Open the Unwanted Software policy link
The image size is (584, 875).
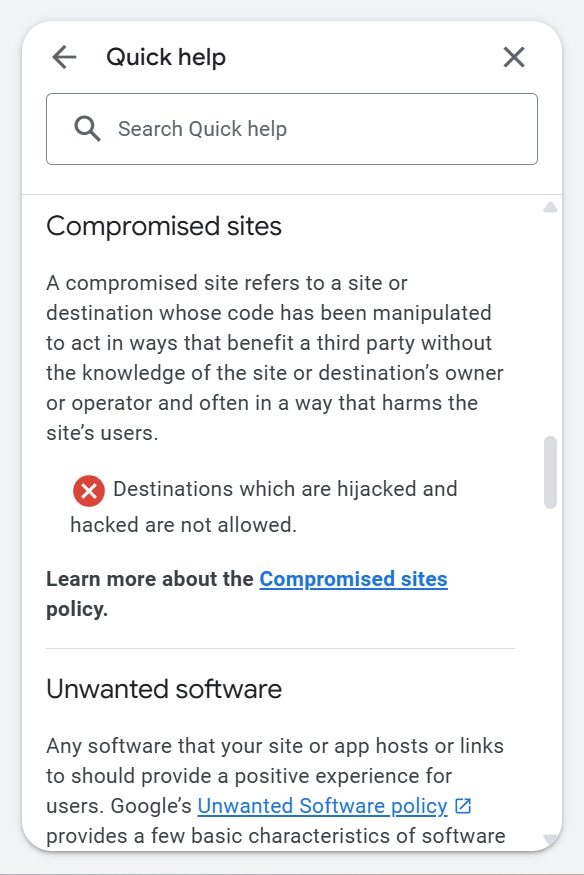point(322,806)
